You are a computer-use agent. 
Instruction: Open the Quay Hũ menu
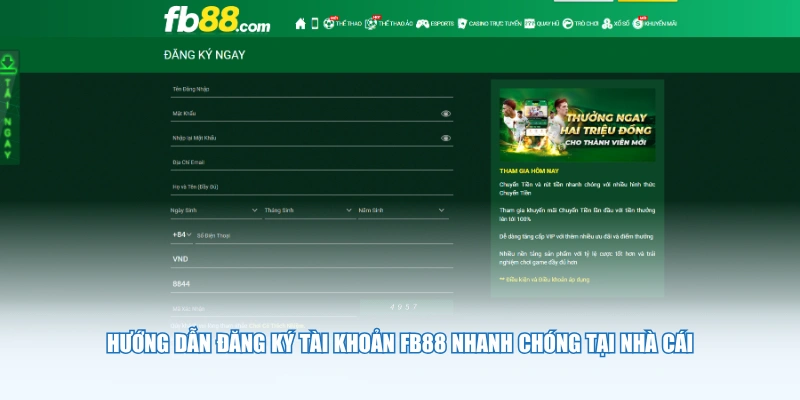(548, 23)
